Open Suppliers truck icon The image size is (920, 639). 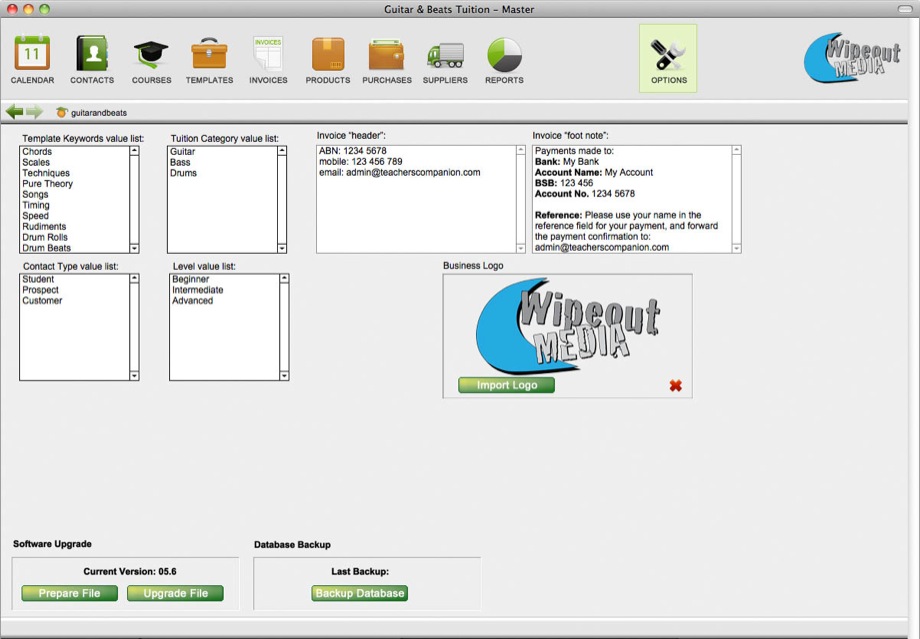tap(445, 55)
